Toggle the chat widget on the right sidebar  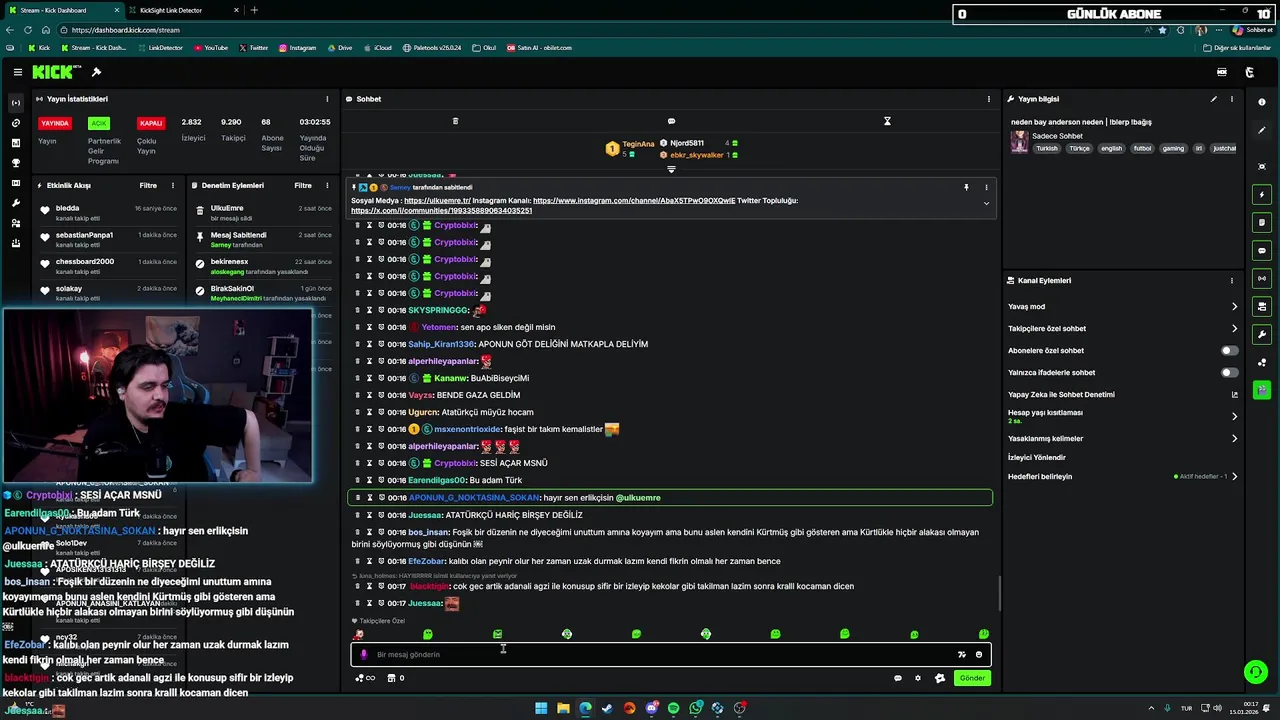[1262, 250]
